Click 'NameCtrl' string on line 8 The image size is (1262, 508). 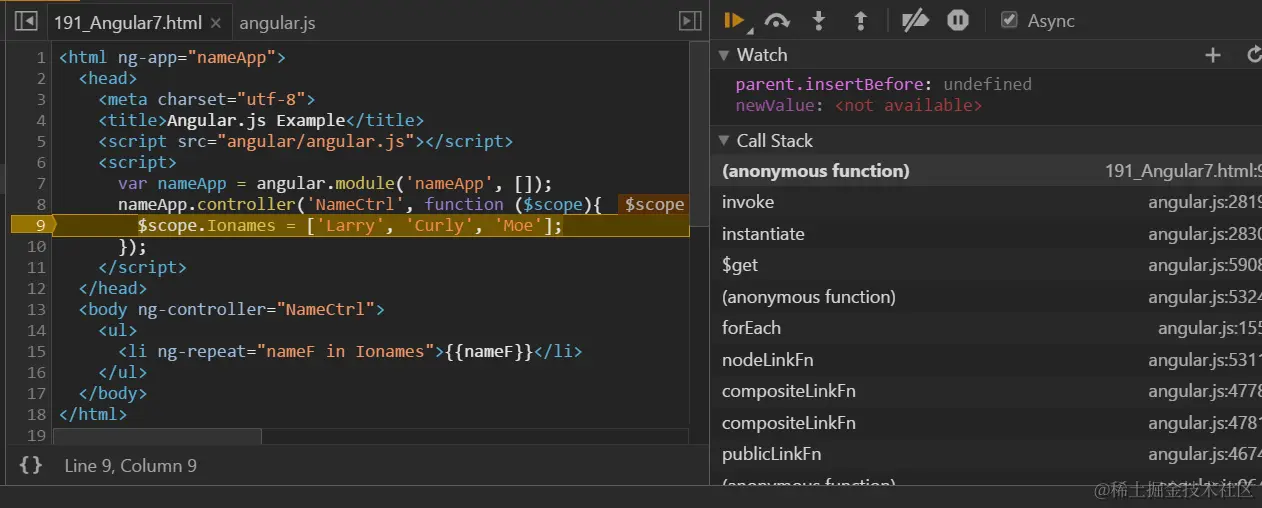pos(360,204)
